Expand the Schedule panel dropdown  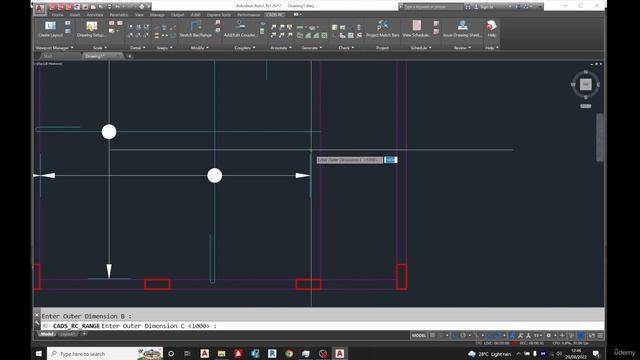(x=420, y=48)
